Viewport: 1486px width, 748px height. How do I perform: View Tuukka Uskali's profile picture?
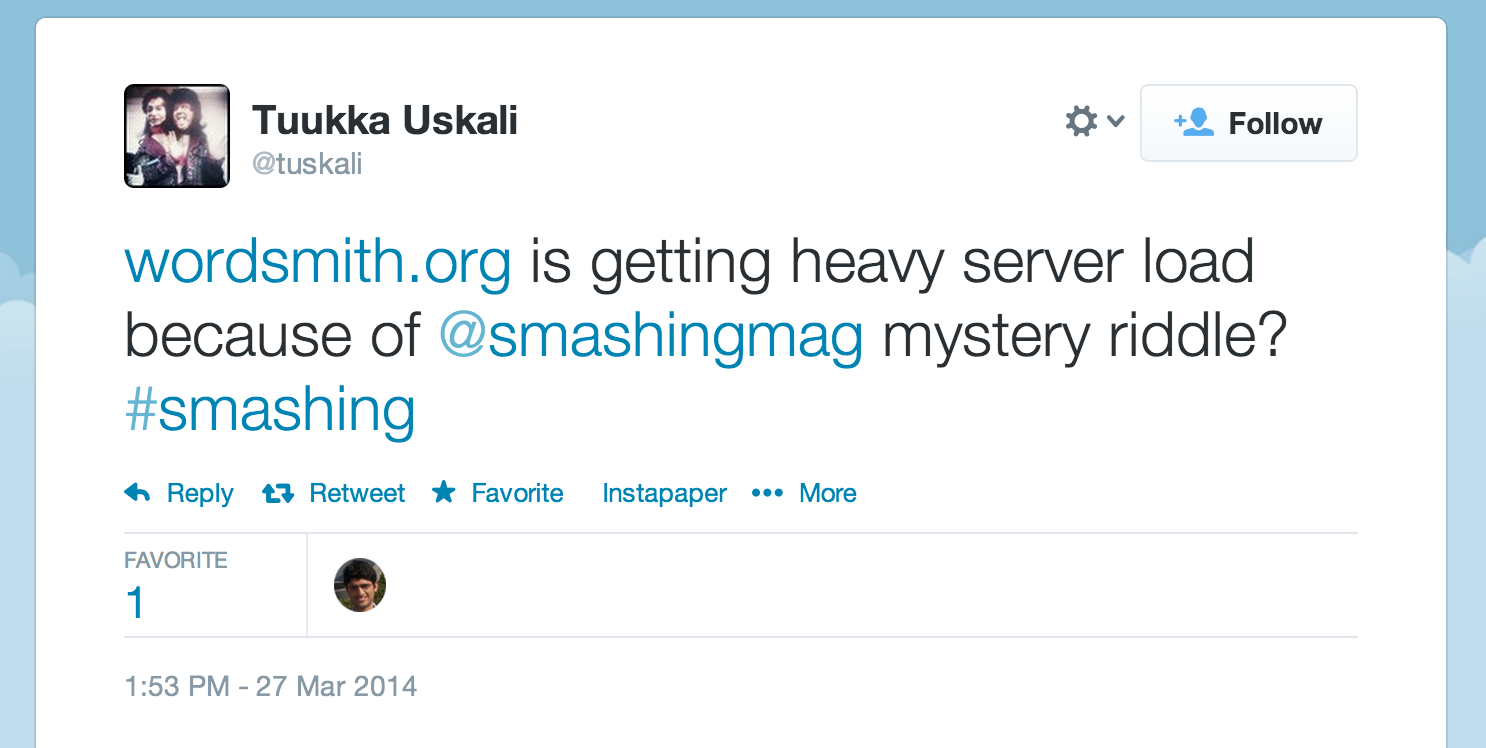pos(177,136)
